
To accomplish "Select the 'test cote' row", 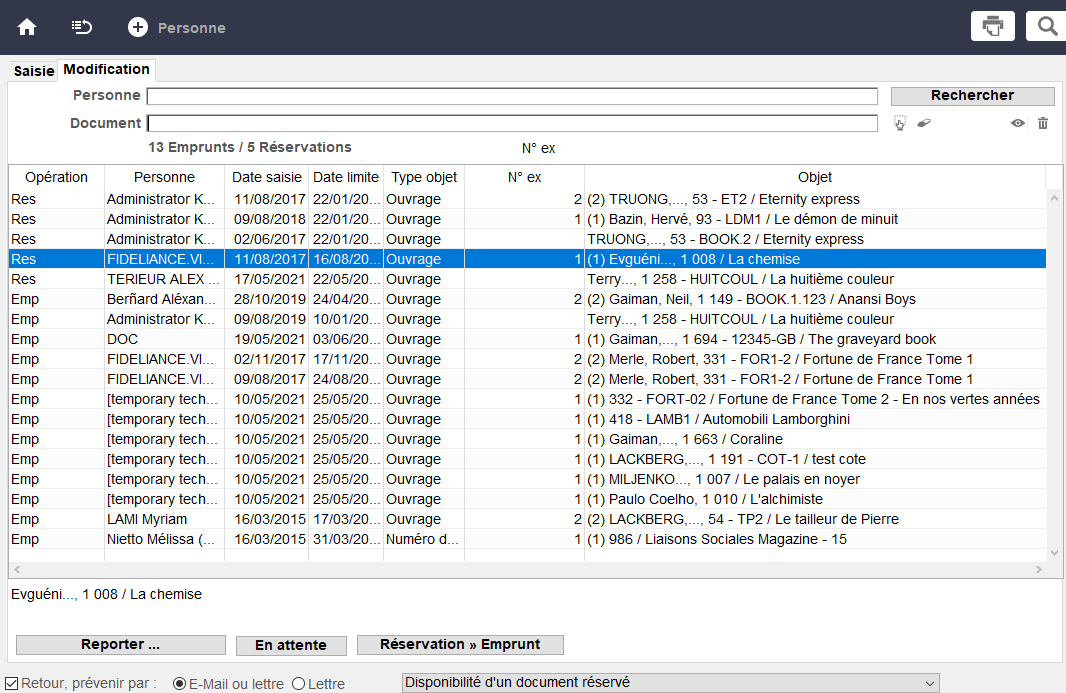I will (x=527, y=459).
